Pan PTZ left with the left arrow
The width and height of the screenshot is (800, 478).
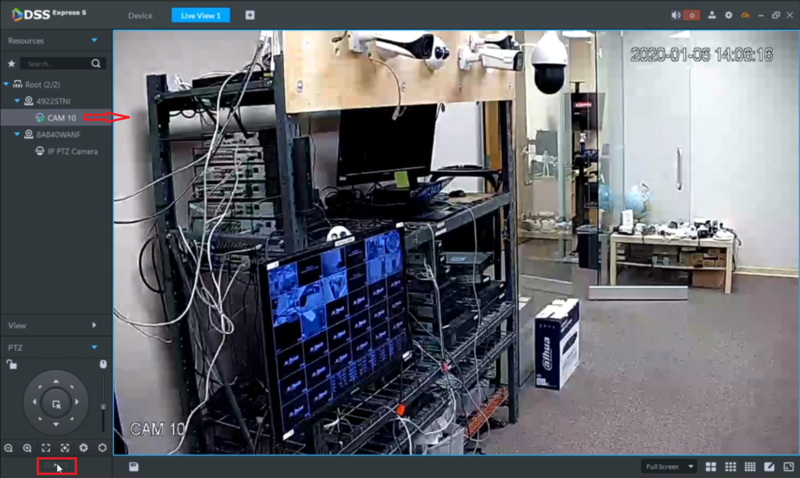pos(35,402)
